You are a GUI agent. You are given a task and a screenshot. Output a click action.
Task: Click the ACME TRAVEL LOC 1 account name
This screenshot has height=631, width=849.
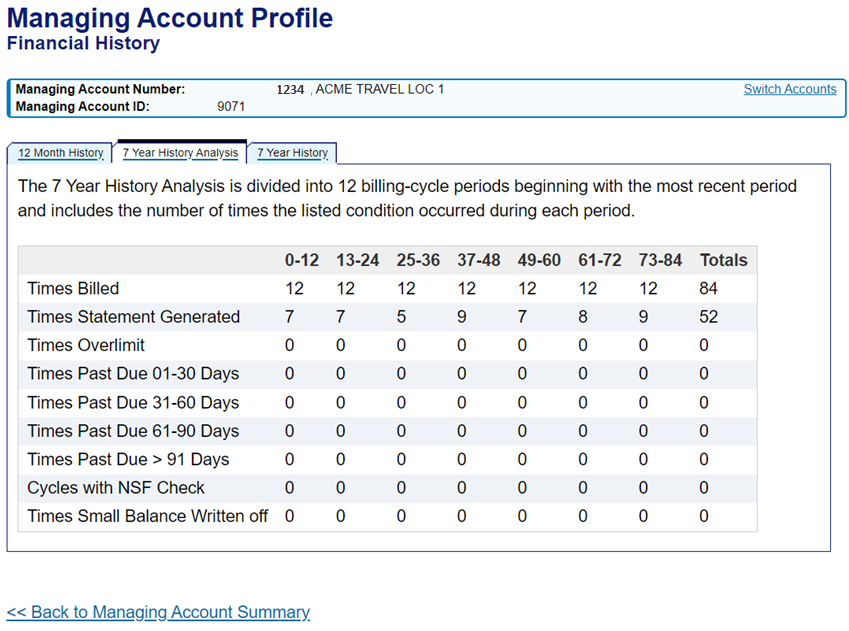tap(380, 89)
